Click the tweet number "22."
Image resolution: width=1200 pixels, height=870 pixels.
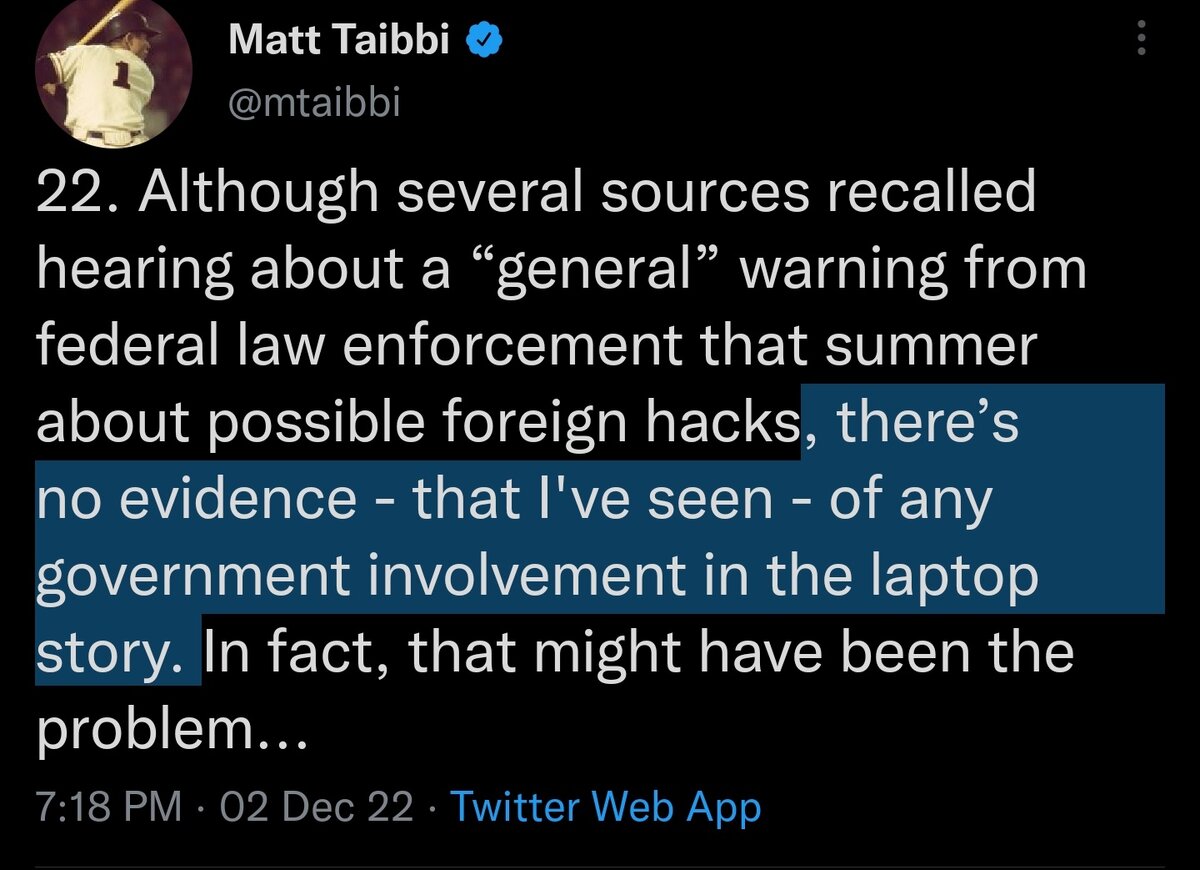click(78, 194)
